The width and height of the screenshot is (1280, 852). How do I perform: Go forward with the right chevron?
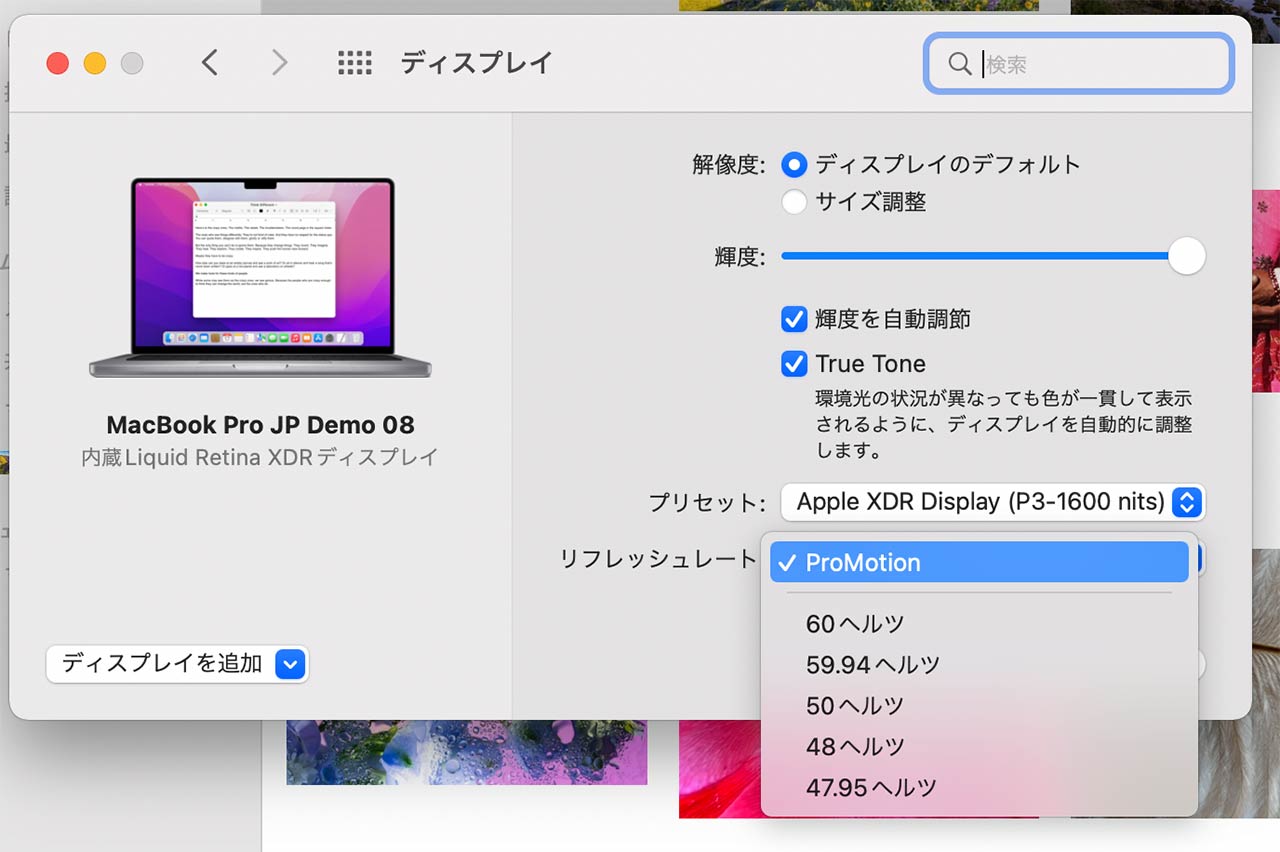279,64
